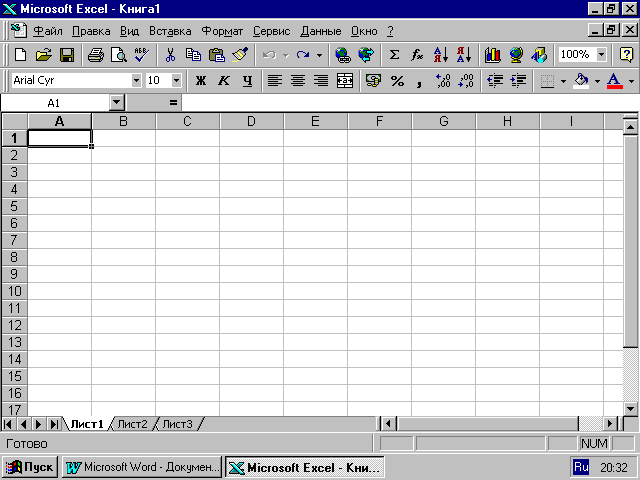The image size is (640, 480).
Task: Save the workbook with the floppy disk icon
Action: (67, 55)
